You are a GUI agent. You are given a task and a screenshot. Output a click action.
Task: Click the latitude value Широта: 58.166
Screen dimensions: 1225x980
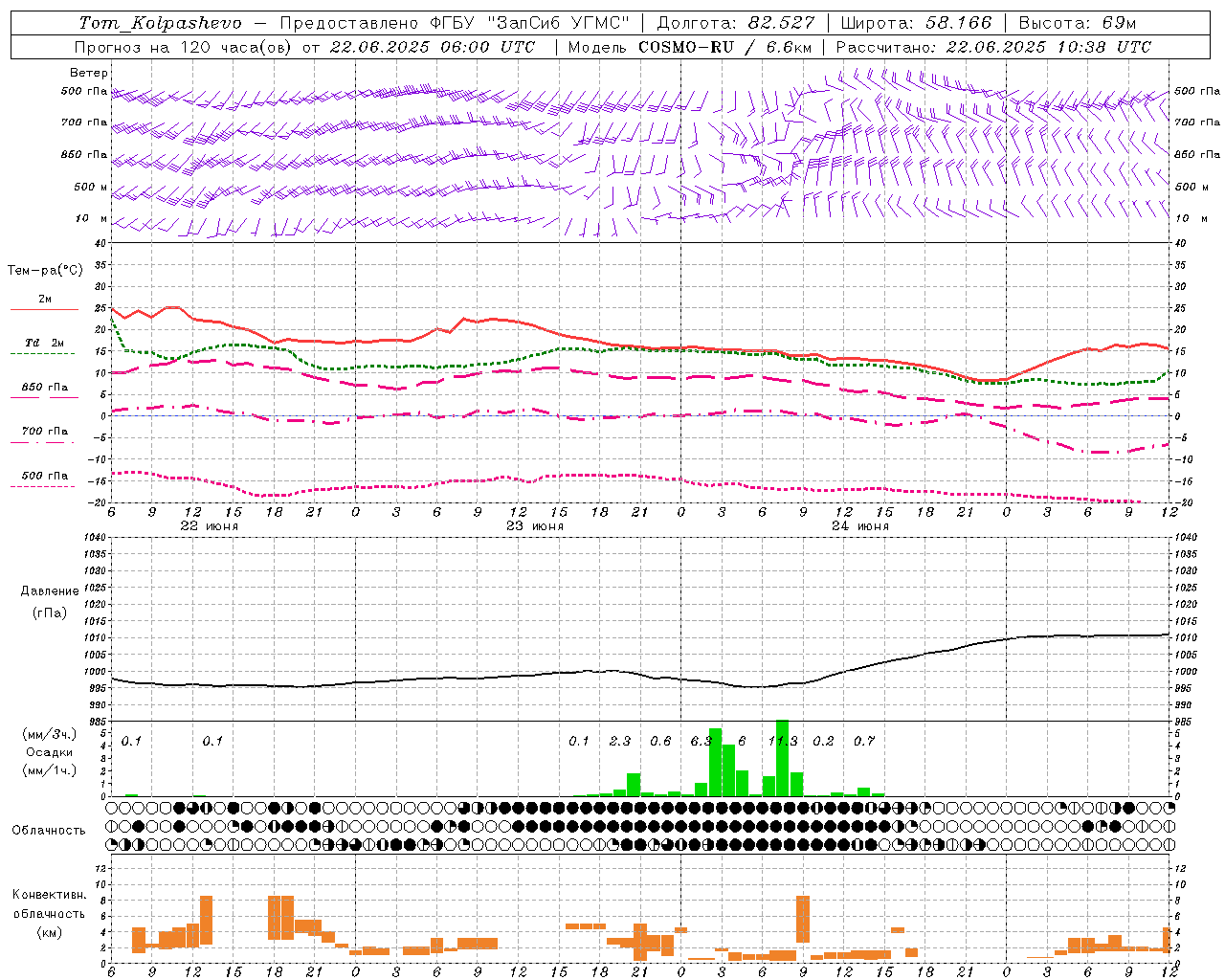917,23
